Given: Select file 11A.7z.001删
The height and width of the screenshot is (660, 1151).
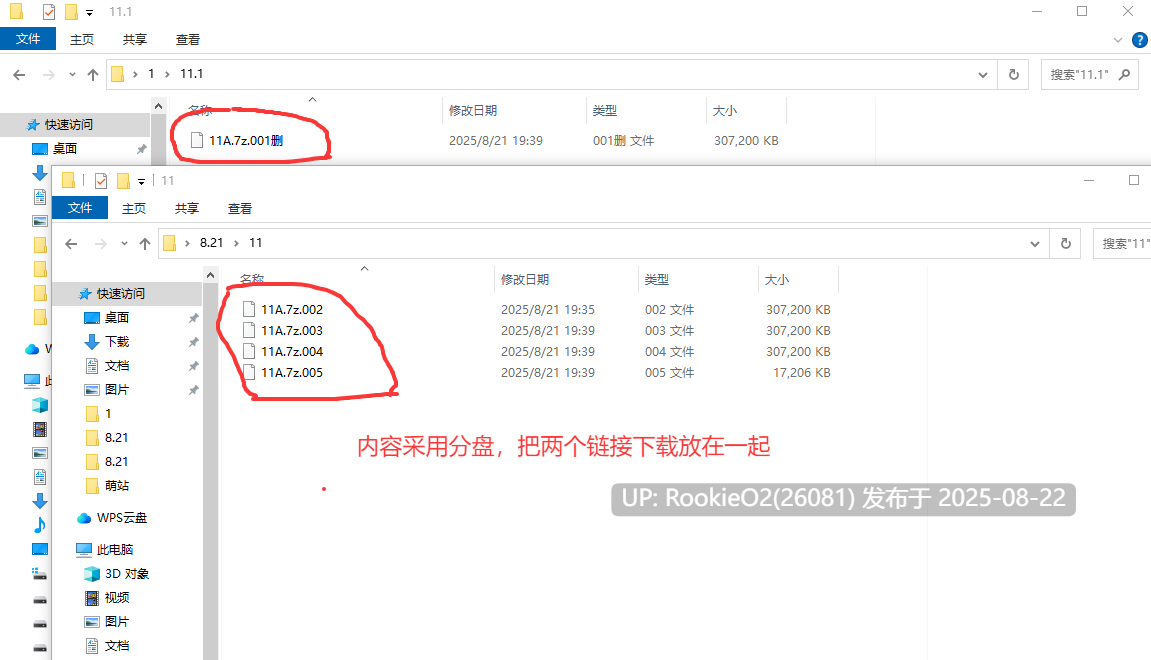Looking at the screenshot, I should 246,140.
